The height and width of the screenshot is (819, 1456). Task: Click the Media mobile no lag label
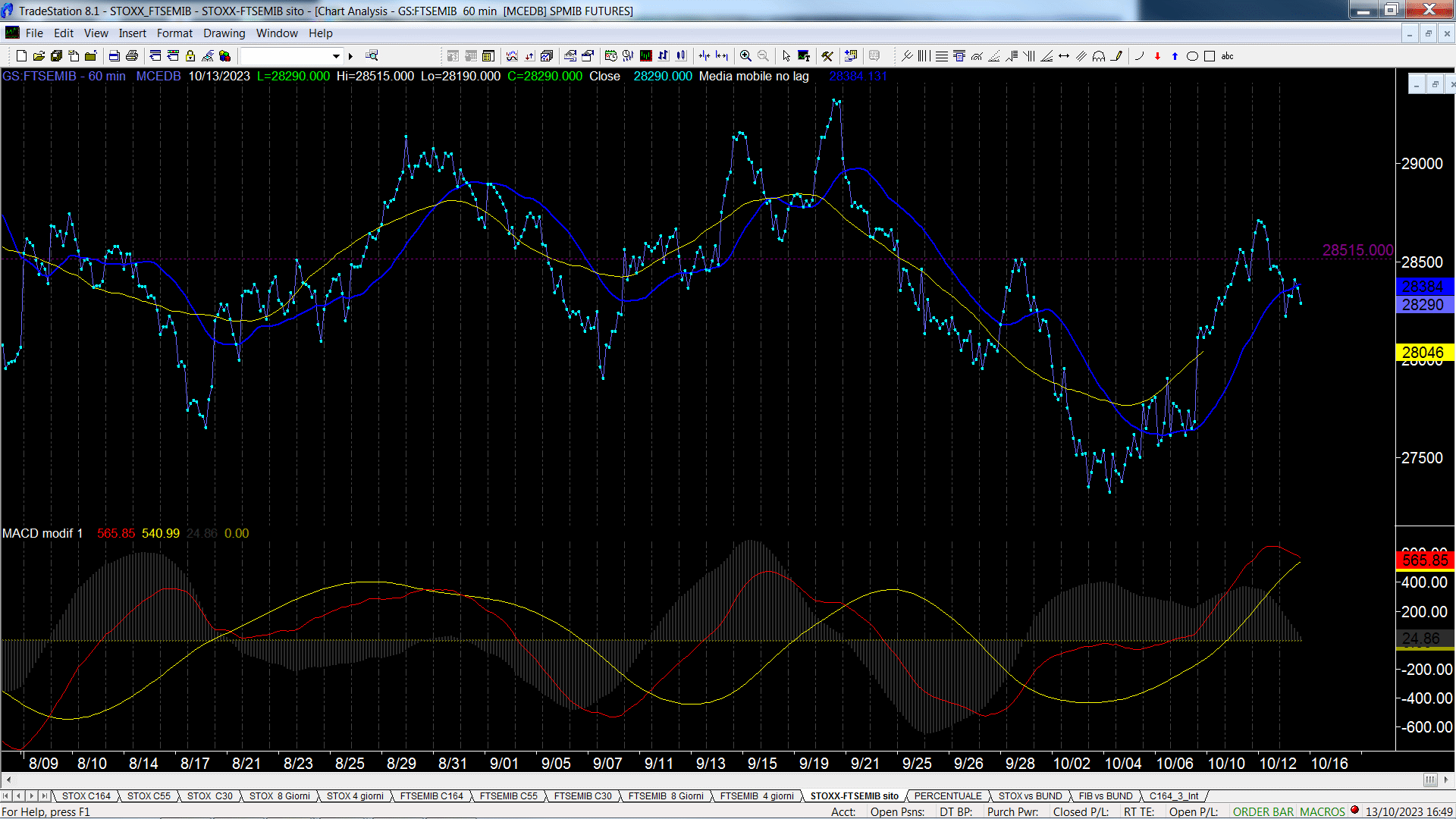coord(754,77)
